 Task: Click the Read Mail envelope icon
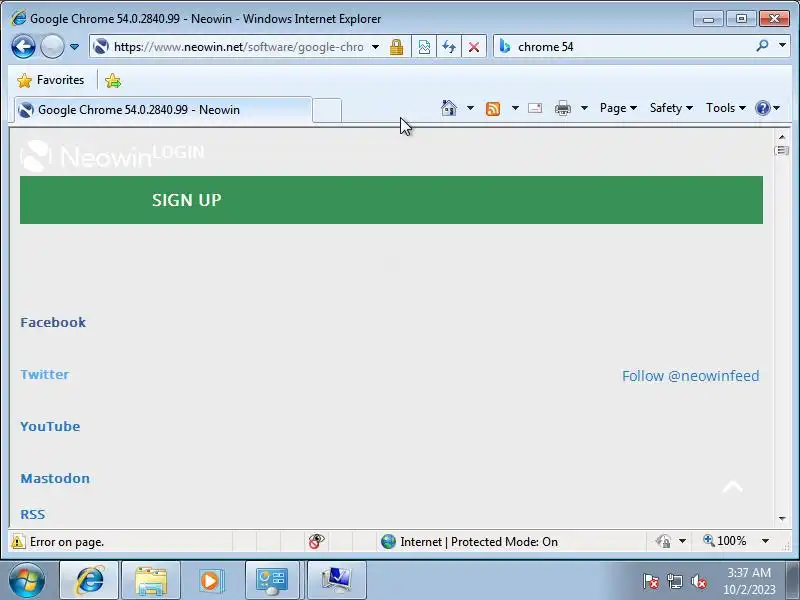click(535, 108)
